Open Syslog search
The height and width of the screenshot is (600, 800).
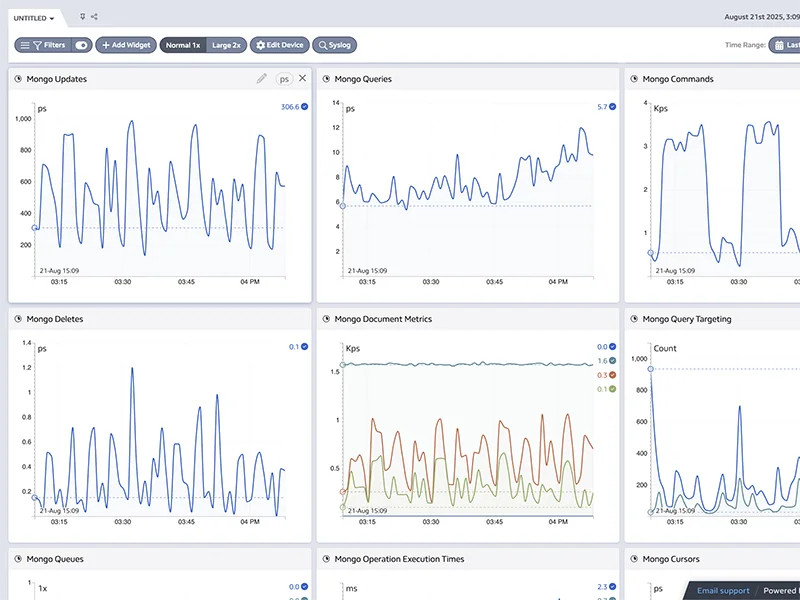pyautogui.click(x=335, y=45)
